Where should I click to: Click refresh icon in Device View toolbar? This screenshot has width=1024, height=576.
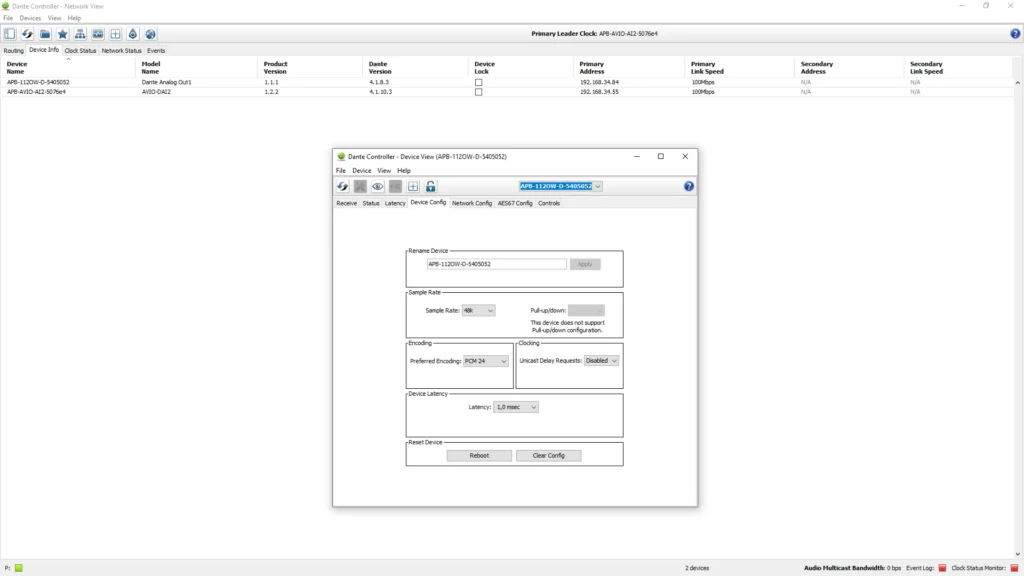point(343,187)
